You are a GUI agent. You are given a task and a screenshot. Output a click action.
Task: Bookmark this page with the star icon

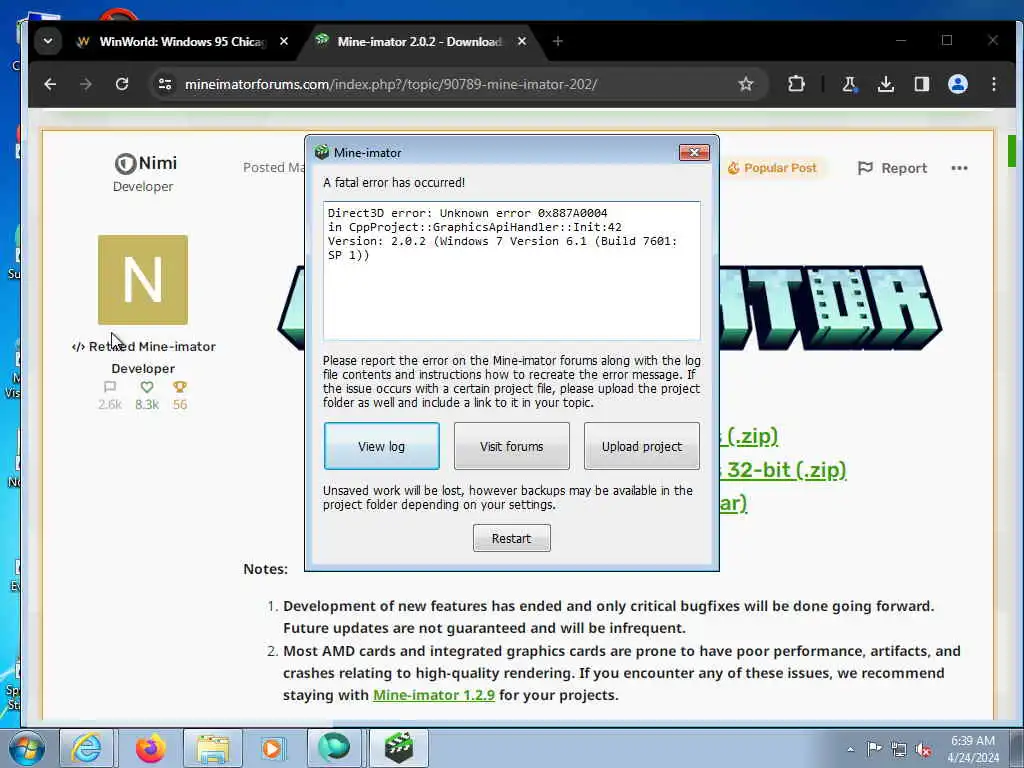(746, 84)
